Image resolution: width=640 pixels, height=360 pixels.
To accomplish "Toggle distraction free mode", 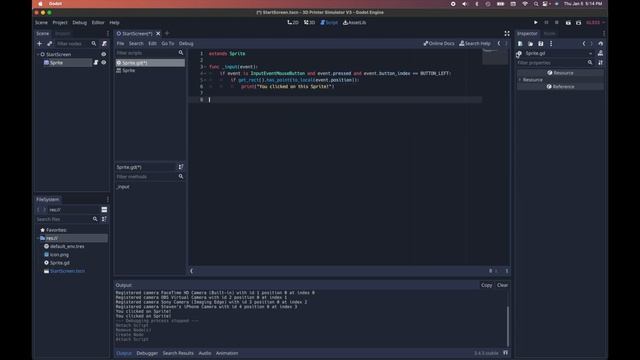I will [x=507, y=33].
